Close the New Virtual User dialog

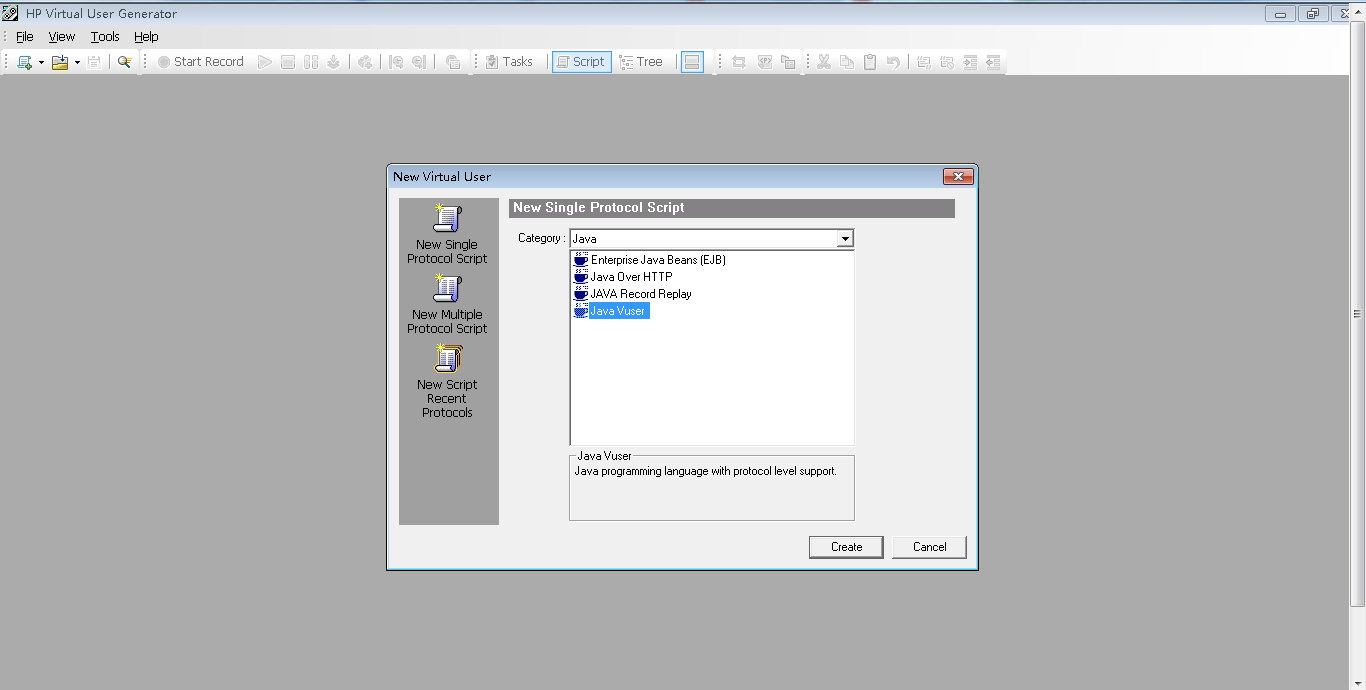click(958, 177)
